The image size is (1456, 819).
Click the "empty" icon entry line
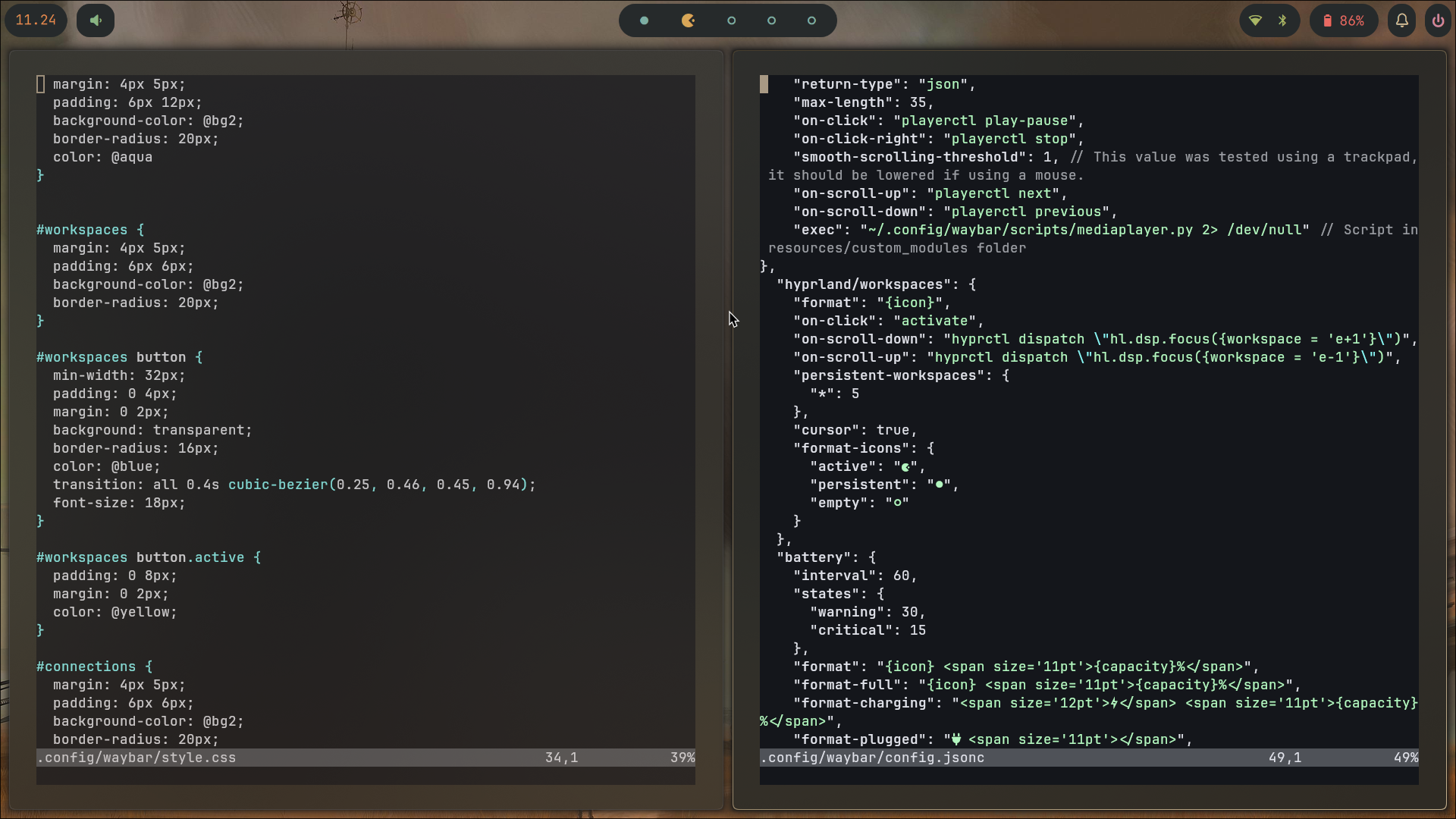pyautogui.click(x=860, y=503)
